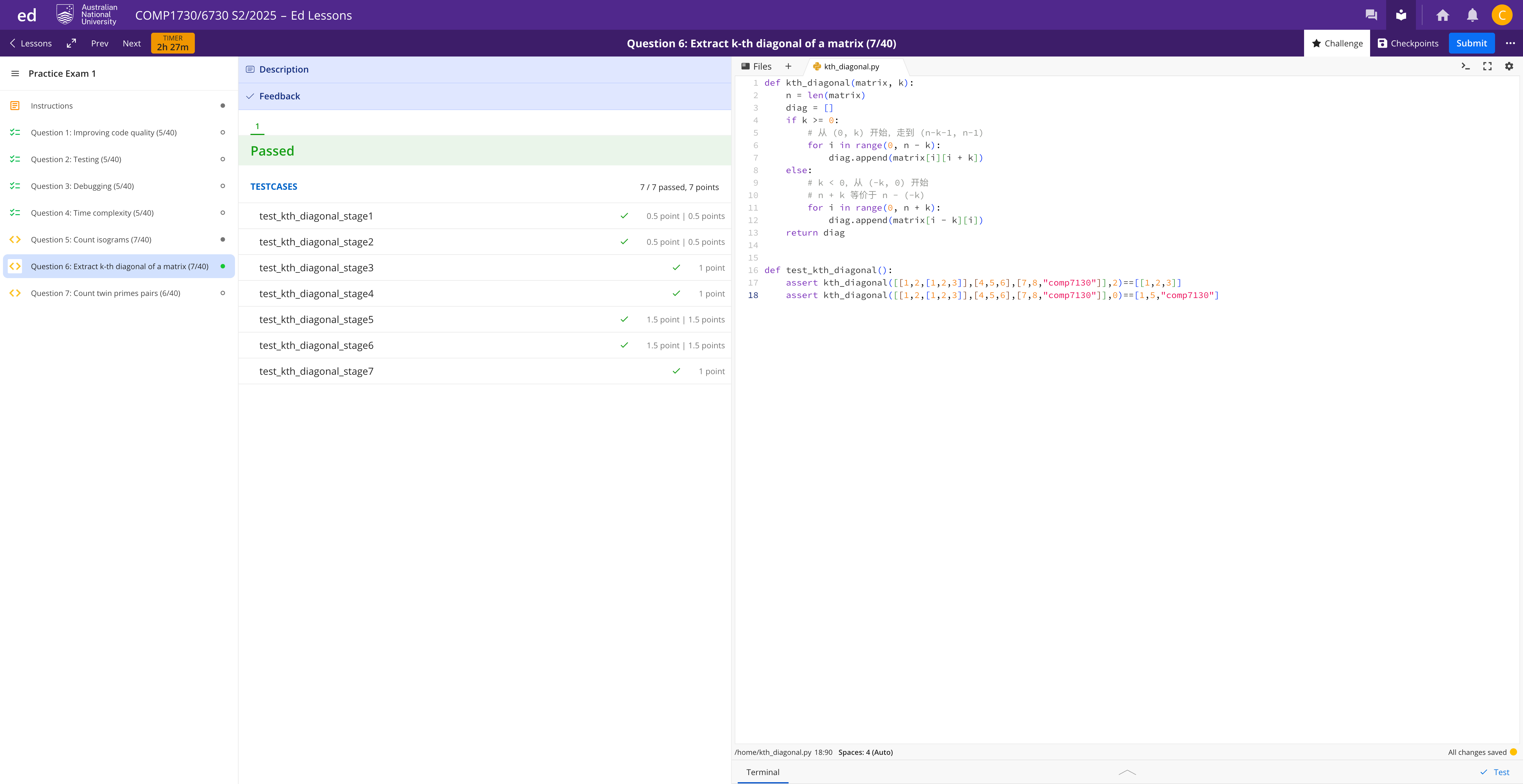1523x784 pixels.
Task: Expand test_kth_diagonal_stage6 test case
Action: pyautogui.click(x=485, y=345)
